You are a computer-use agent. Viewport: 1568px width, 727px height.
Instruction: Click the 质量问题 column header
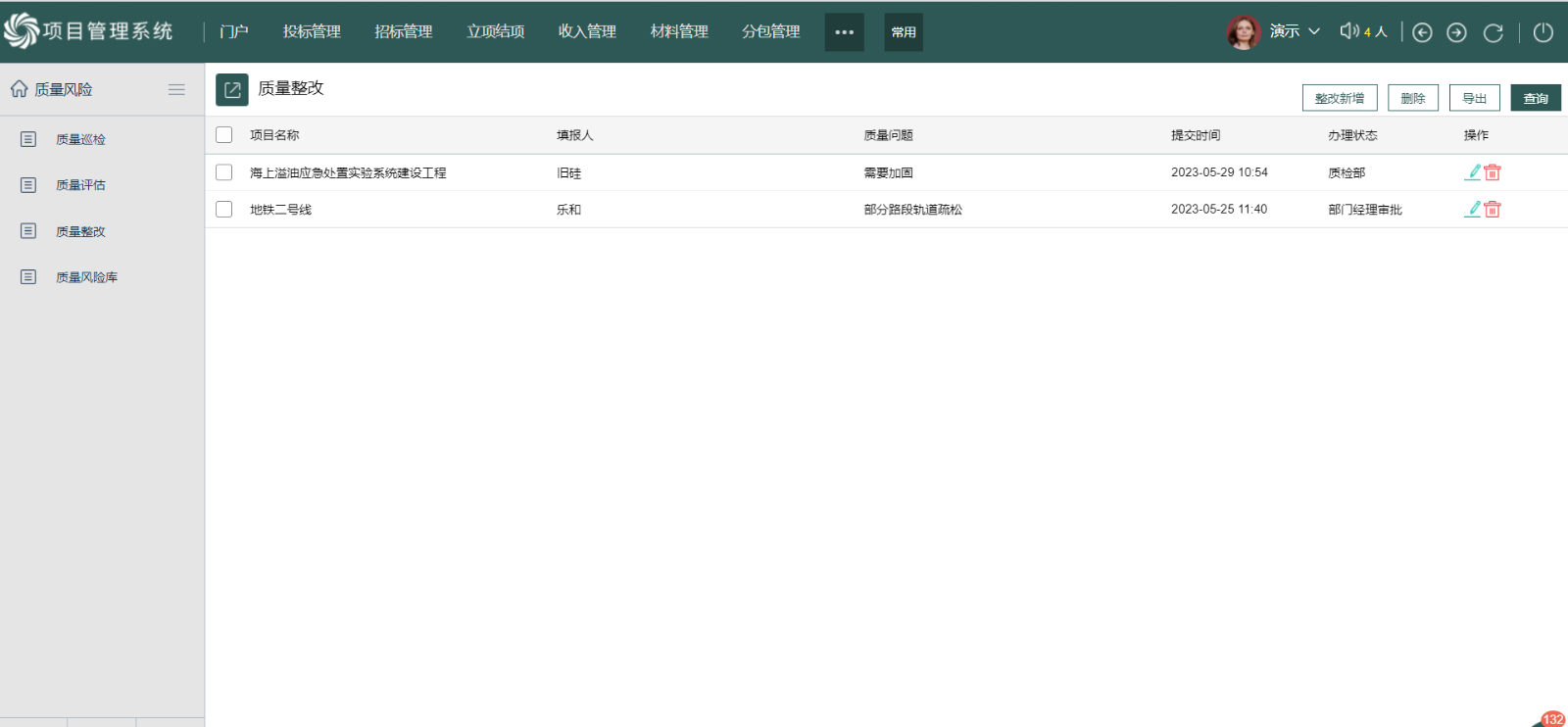pyautogui.click(x=888, y=135)
